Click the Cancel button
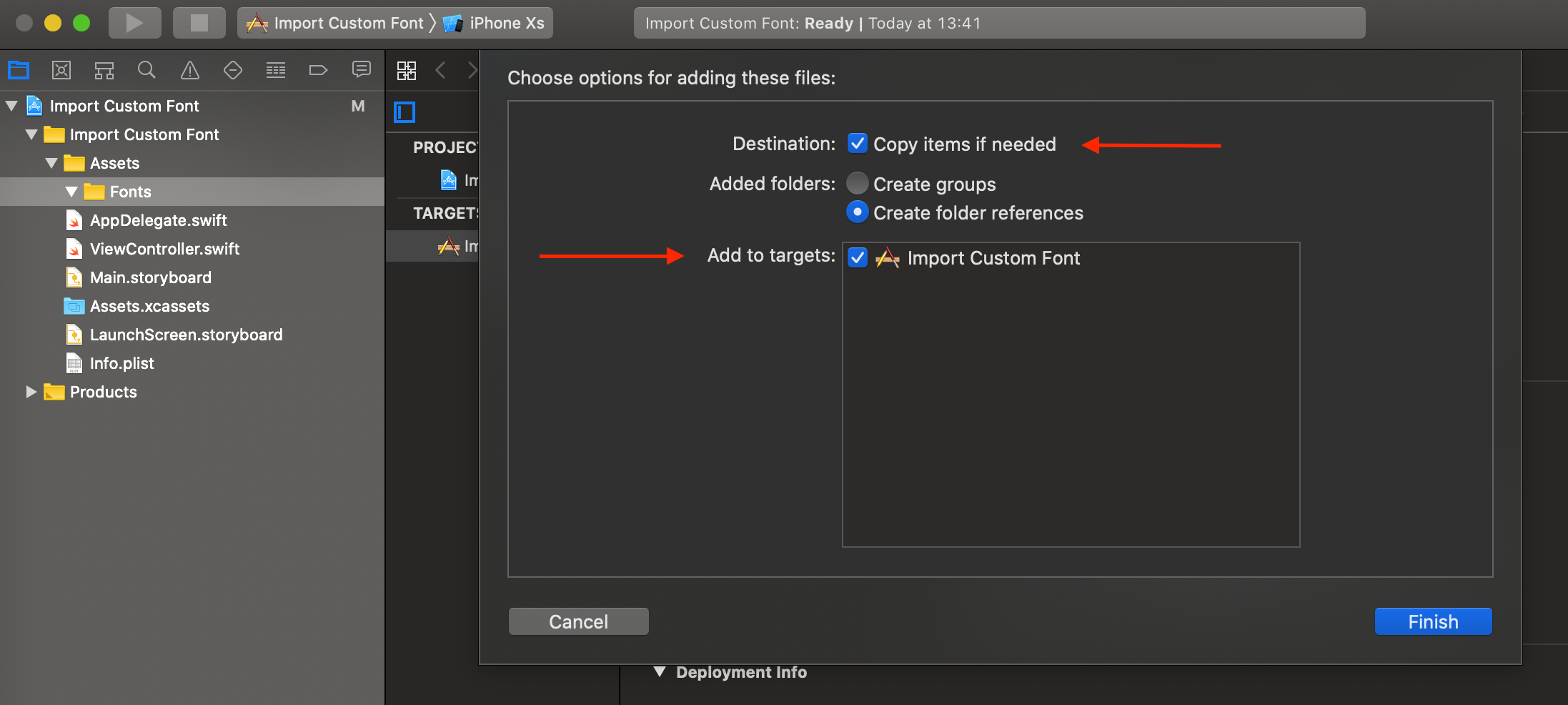 coord(579,621)
